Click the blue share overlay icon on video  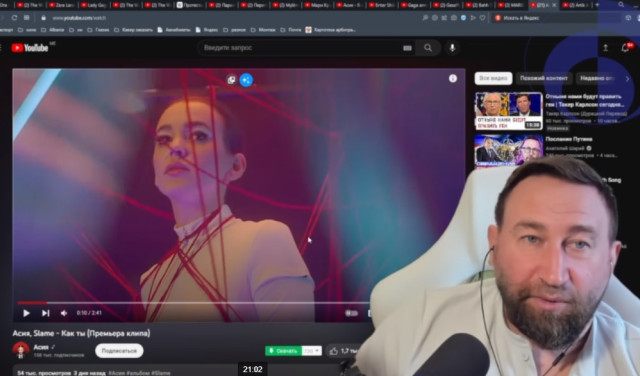click(x=246, y=80)
